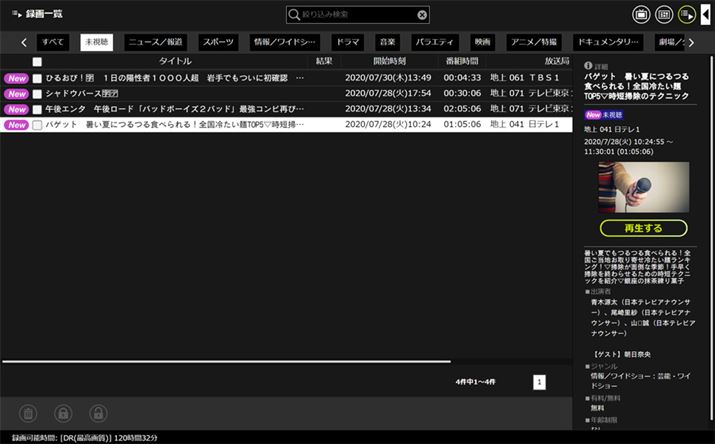Switch to the ドラマ tab
The image size is (715, 444).
tap(347, 42)
